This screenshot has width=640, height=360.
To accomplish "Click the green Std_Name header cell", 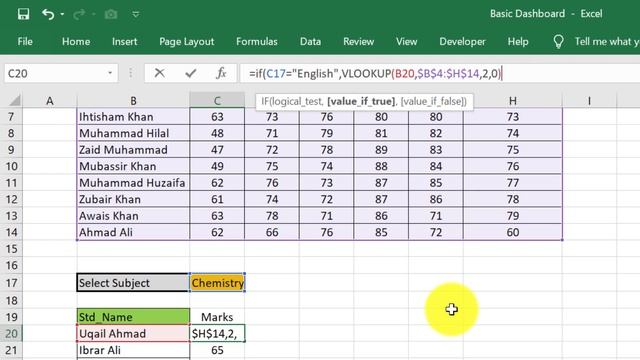I will coord(133,317).
